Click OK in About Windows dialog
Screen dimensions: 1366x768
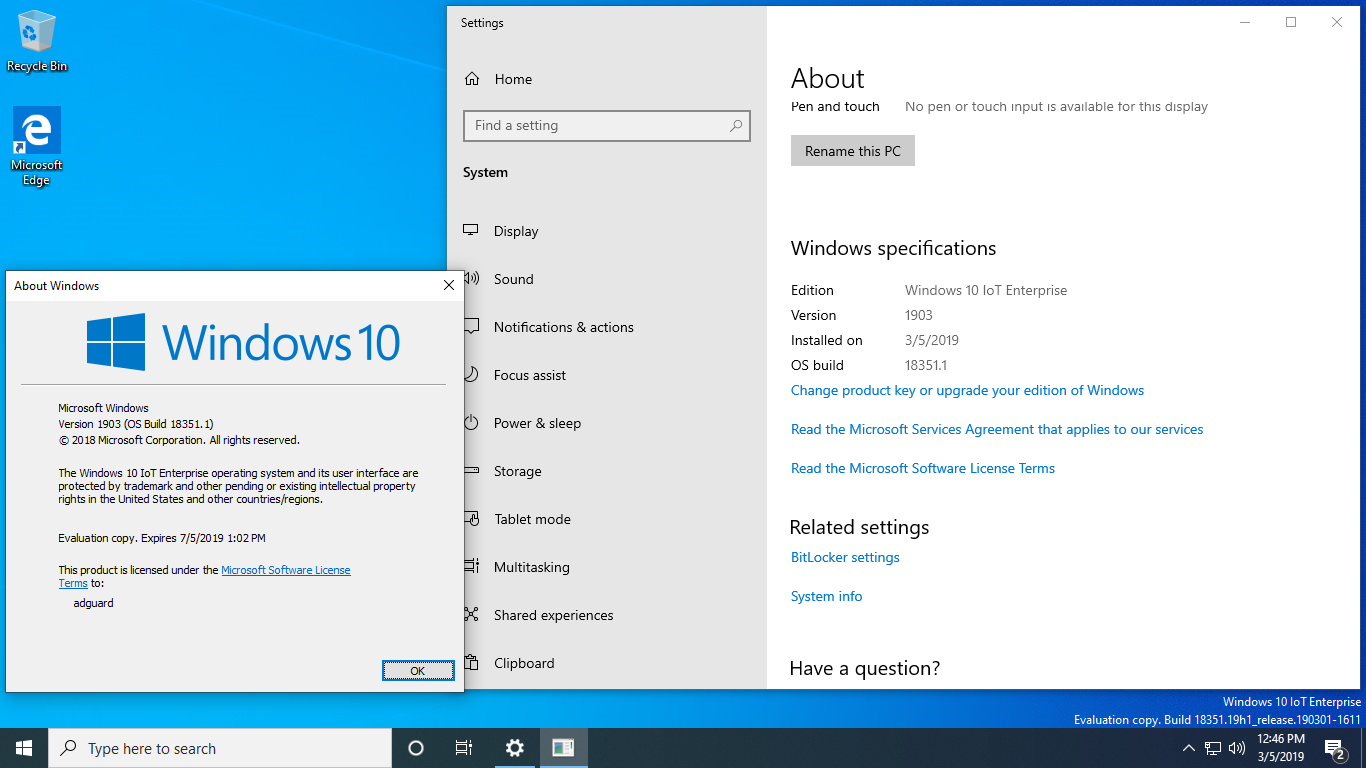(x=418, y=671)
